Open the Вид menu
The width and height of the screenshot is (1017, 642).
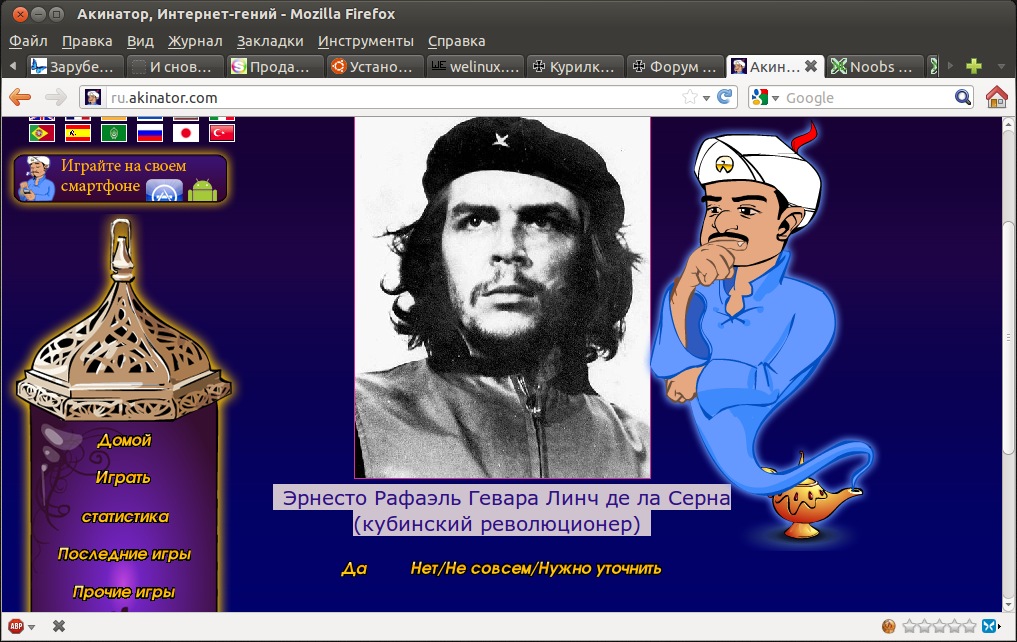click(x=140, y=41)
